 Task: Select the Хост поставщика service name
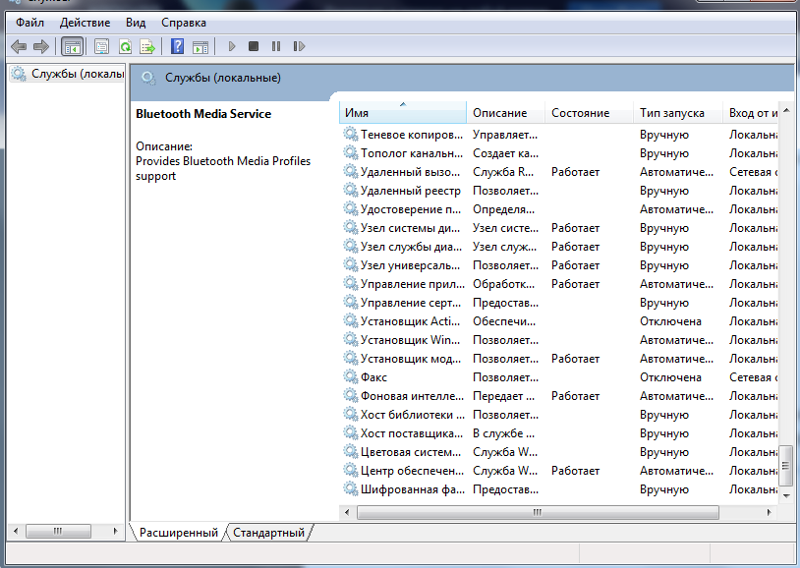click(411, 434)
